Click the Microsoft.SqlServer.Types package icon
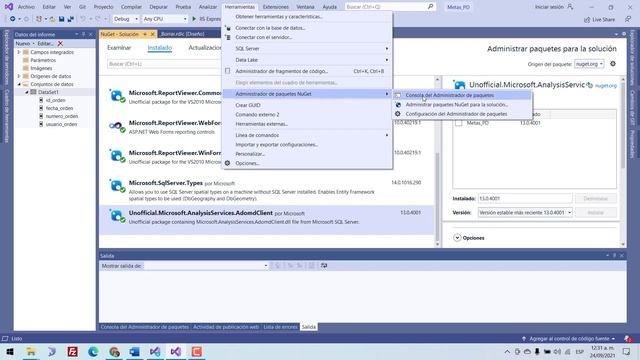This screenshot has height=360, width=640. click(117, 186)
